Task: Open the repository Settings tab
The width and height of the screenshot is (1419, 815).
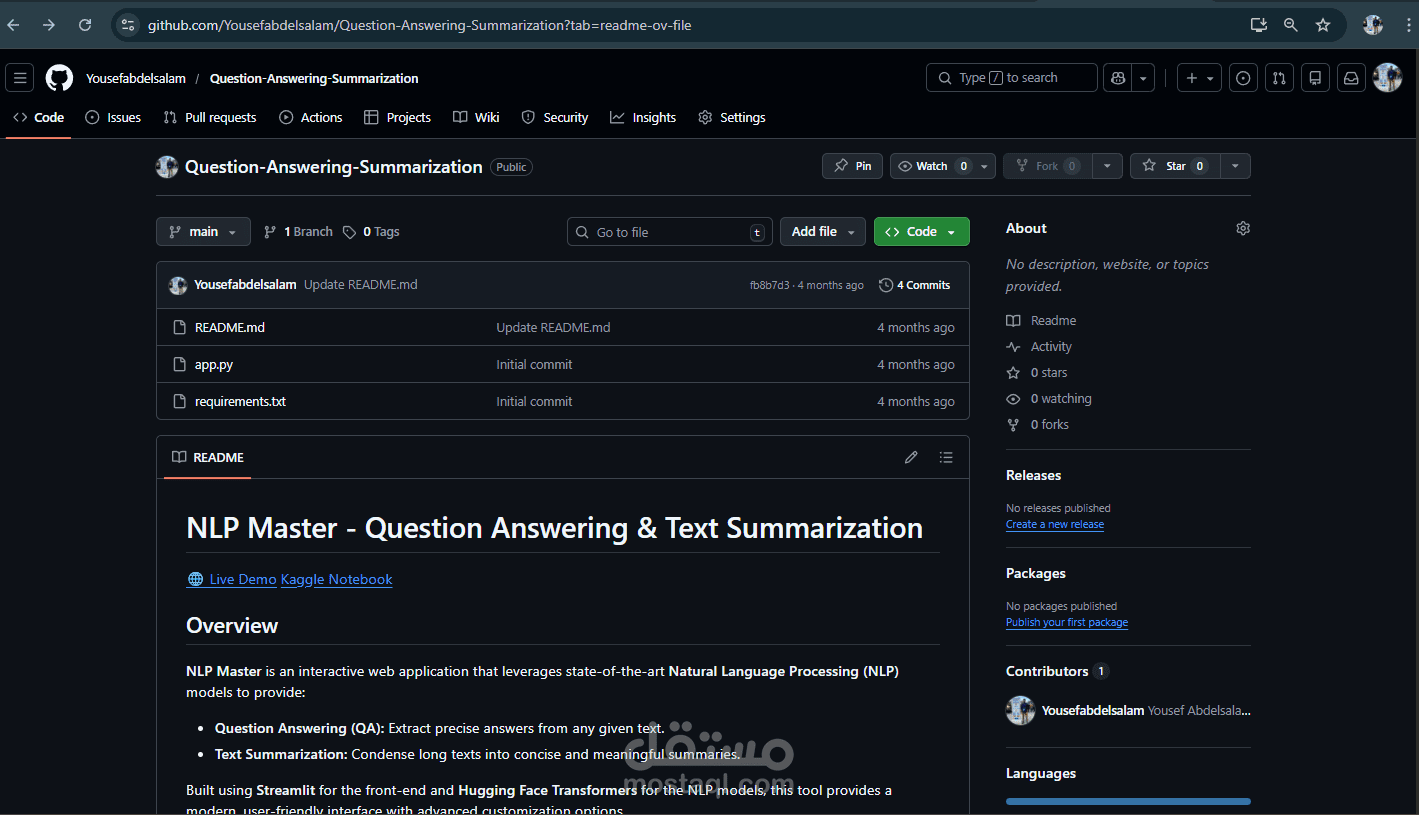Action: tap(732, 117)
